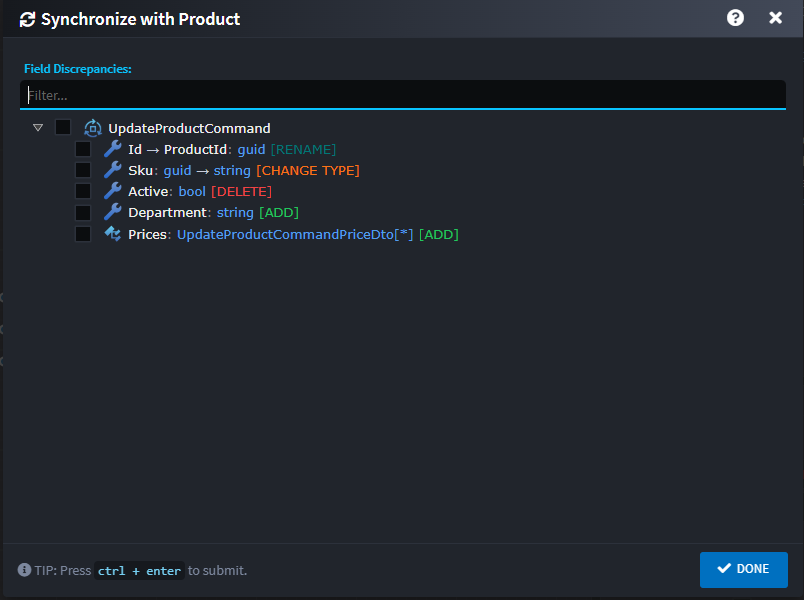Select the 'Id → ProductId' row text
804x600 pixels.
177,149
